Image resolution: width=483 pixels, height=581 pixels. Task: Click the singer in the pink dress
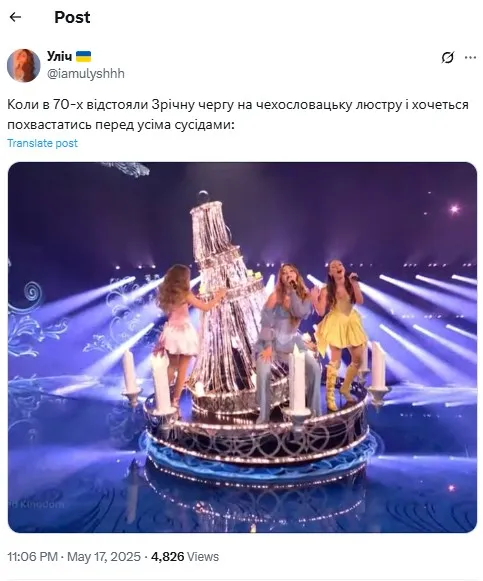pos(178,330)
